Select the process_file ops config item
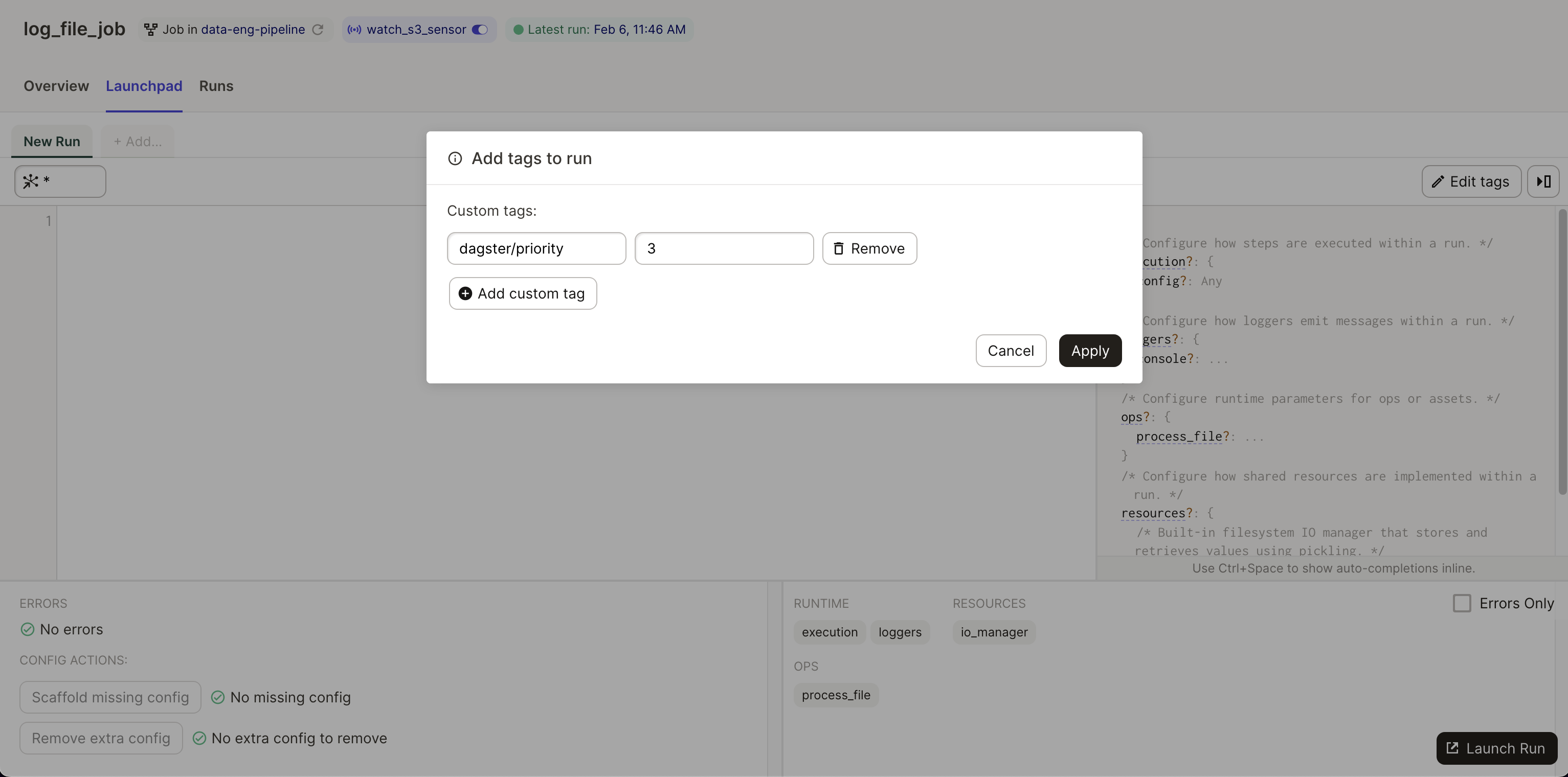The height and width of the screenshot is (777, 1568). tap(836, 694)
